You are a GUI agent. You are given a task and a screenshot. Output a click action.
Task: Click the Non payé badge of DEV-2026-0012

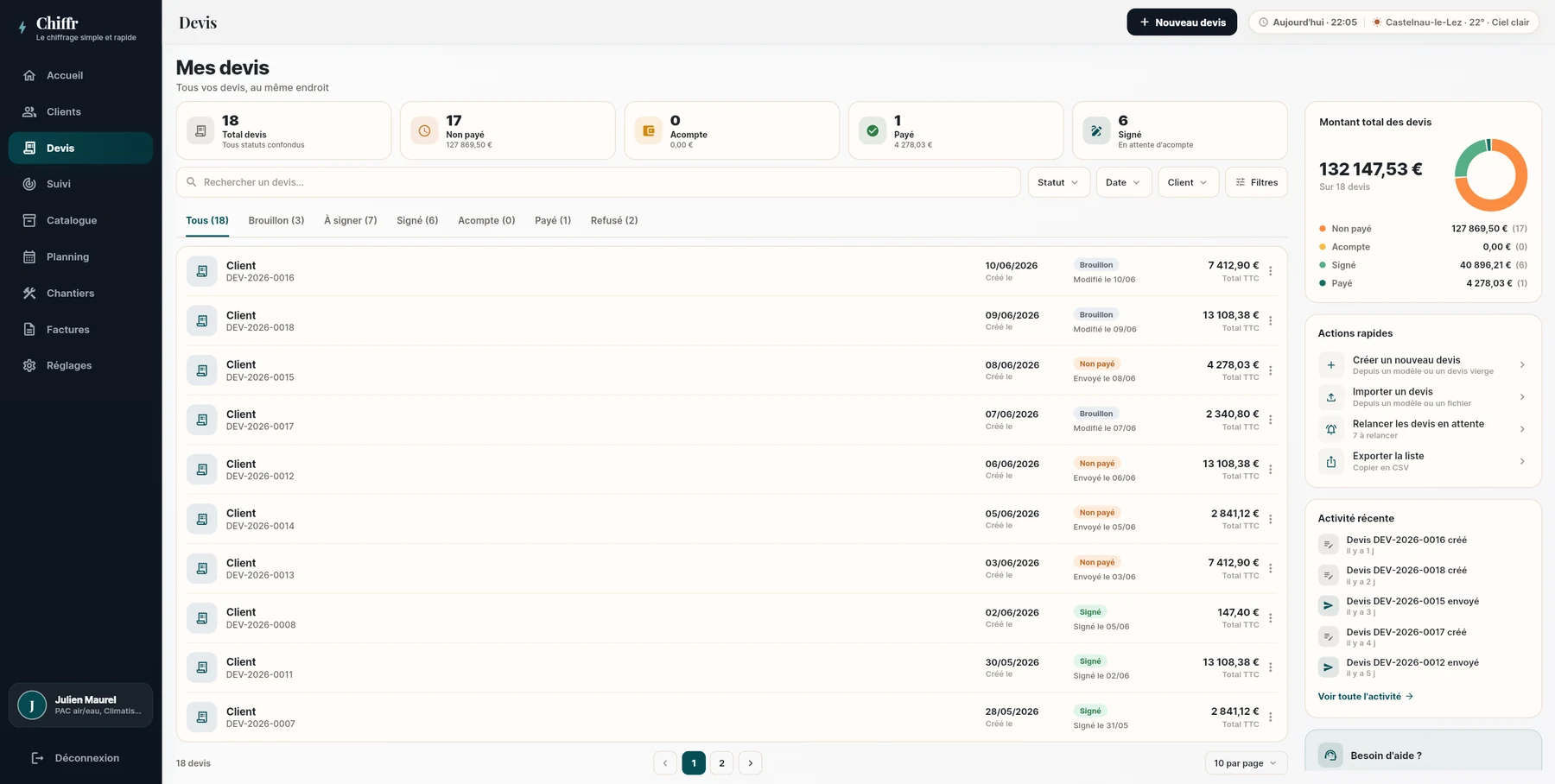click(x=1097, y=464)
